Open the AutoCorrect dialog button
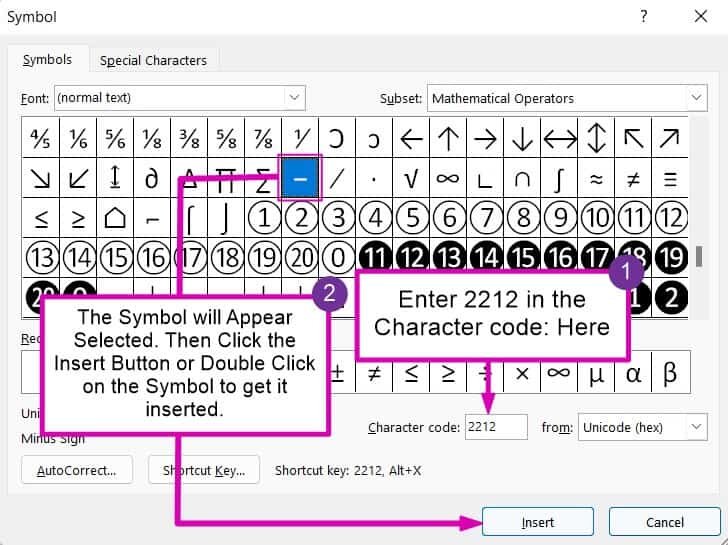Image resolution: width=728 pixels, height=545 pixels. (x=77, y=469)
